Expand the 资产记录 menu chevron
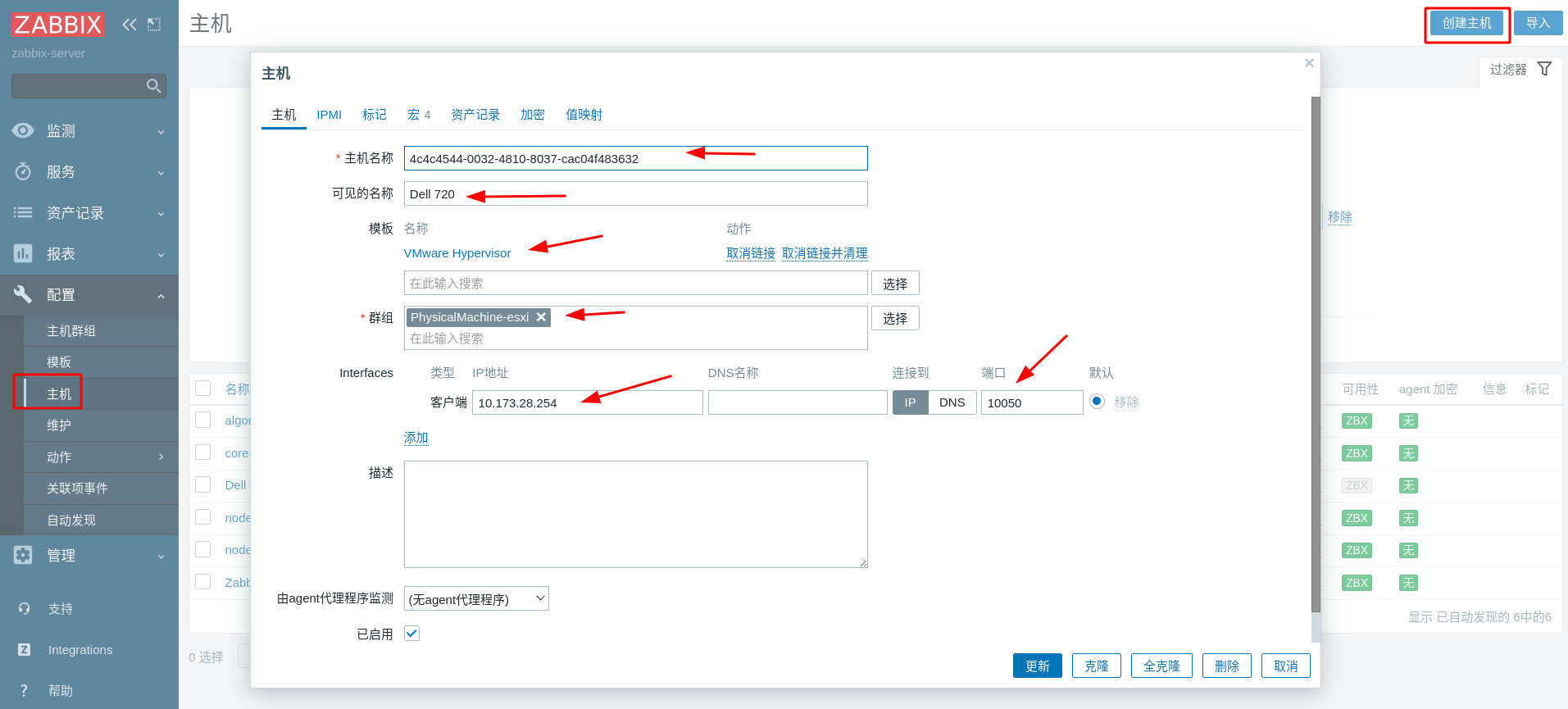The width and height of the screenshot is (1568, 709). 161,214
